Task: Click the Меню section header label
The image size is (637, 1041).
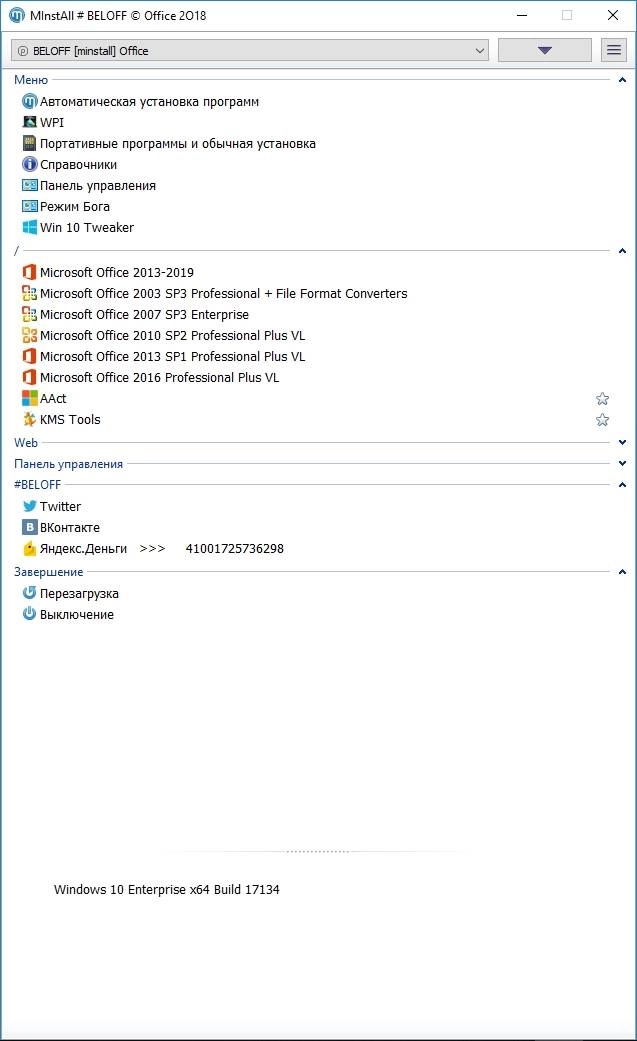Action: click(31, 80)
